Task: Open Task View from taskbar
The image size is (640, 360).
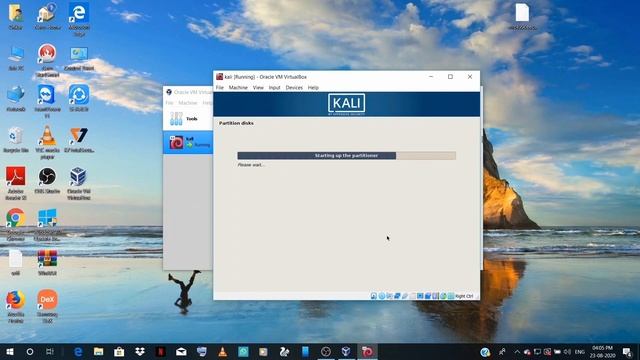Action: [50, 351]
